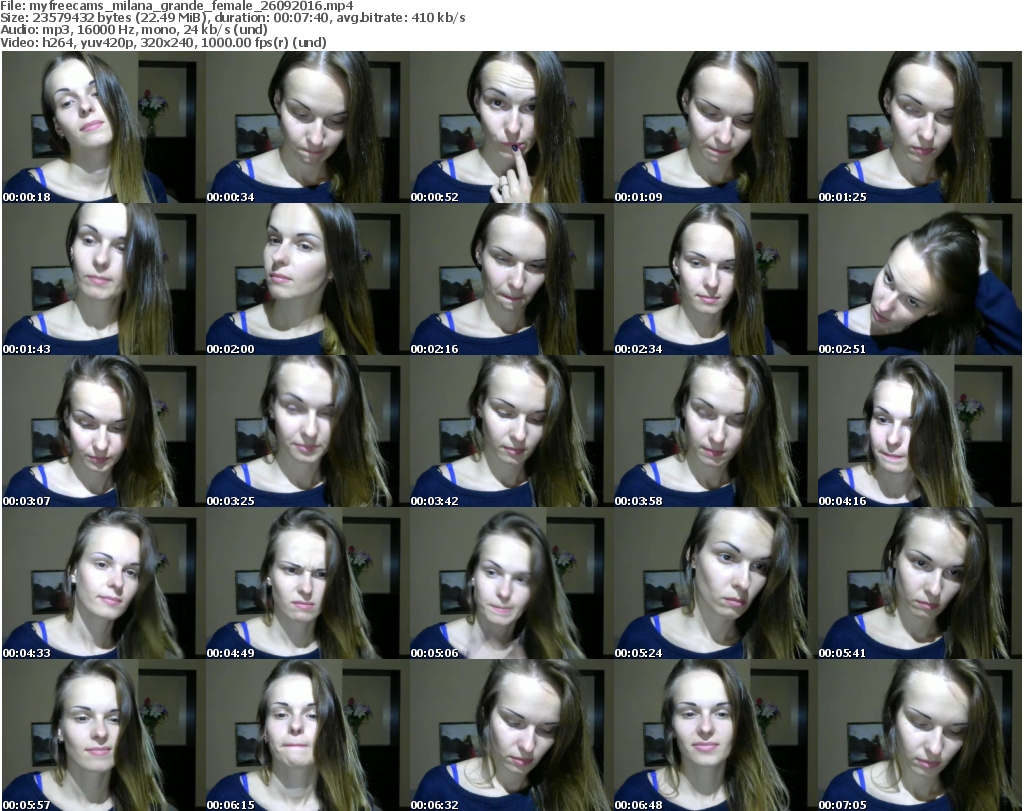Select the thumbnail timestamped 00:06:15
Screen dimensions: 1024x811
[308, 735]
